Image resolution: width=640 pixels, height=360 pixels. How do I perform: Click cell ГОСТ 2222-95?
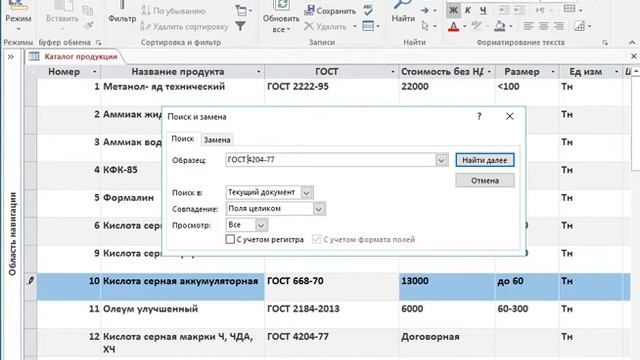(x=331, y=92)
